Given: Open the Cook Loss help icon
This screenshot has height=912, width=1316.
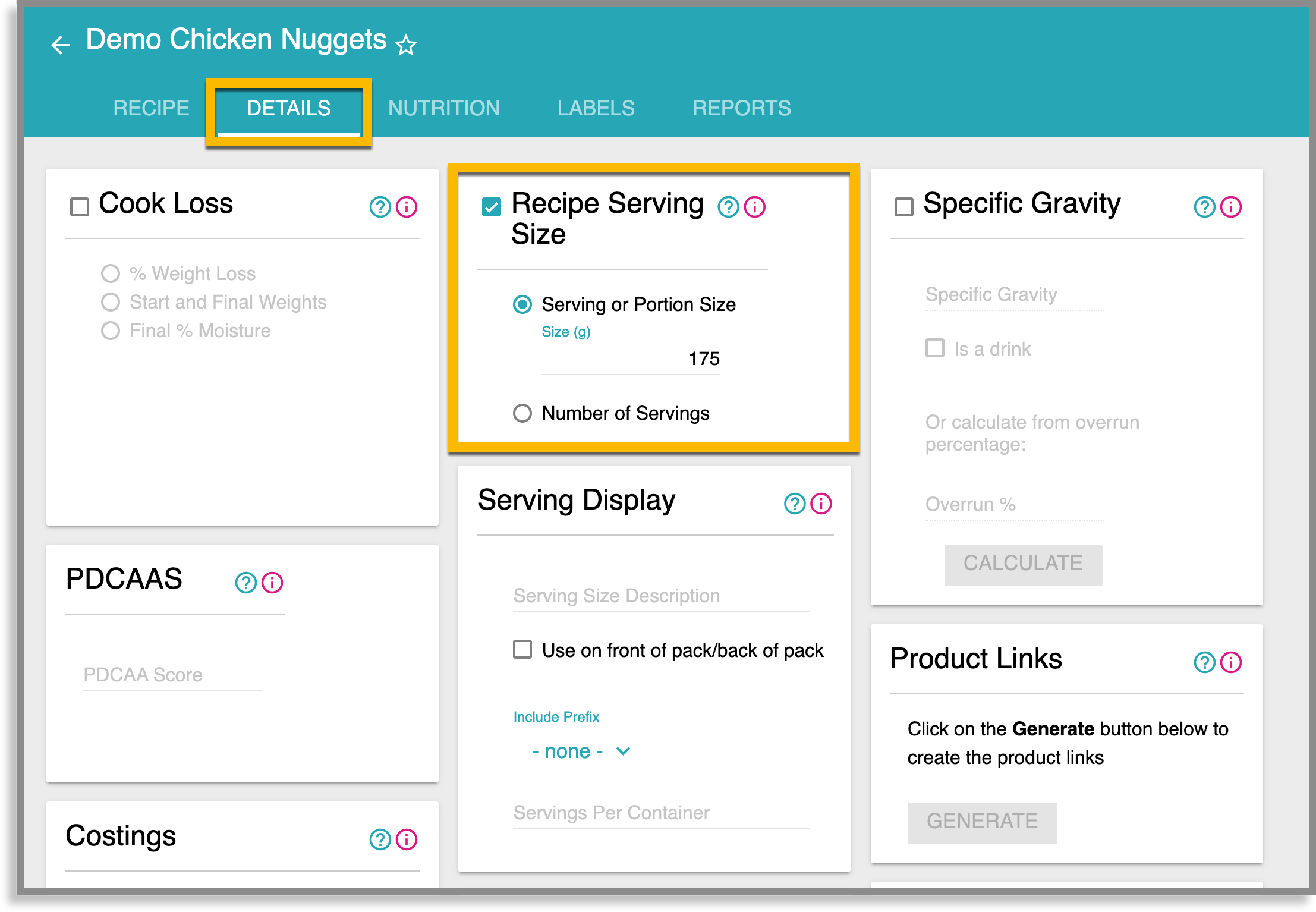Looking at the screenshot, I should [380, 207].
